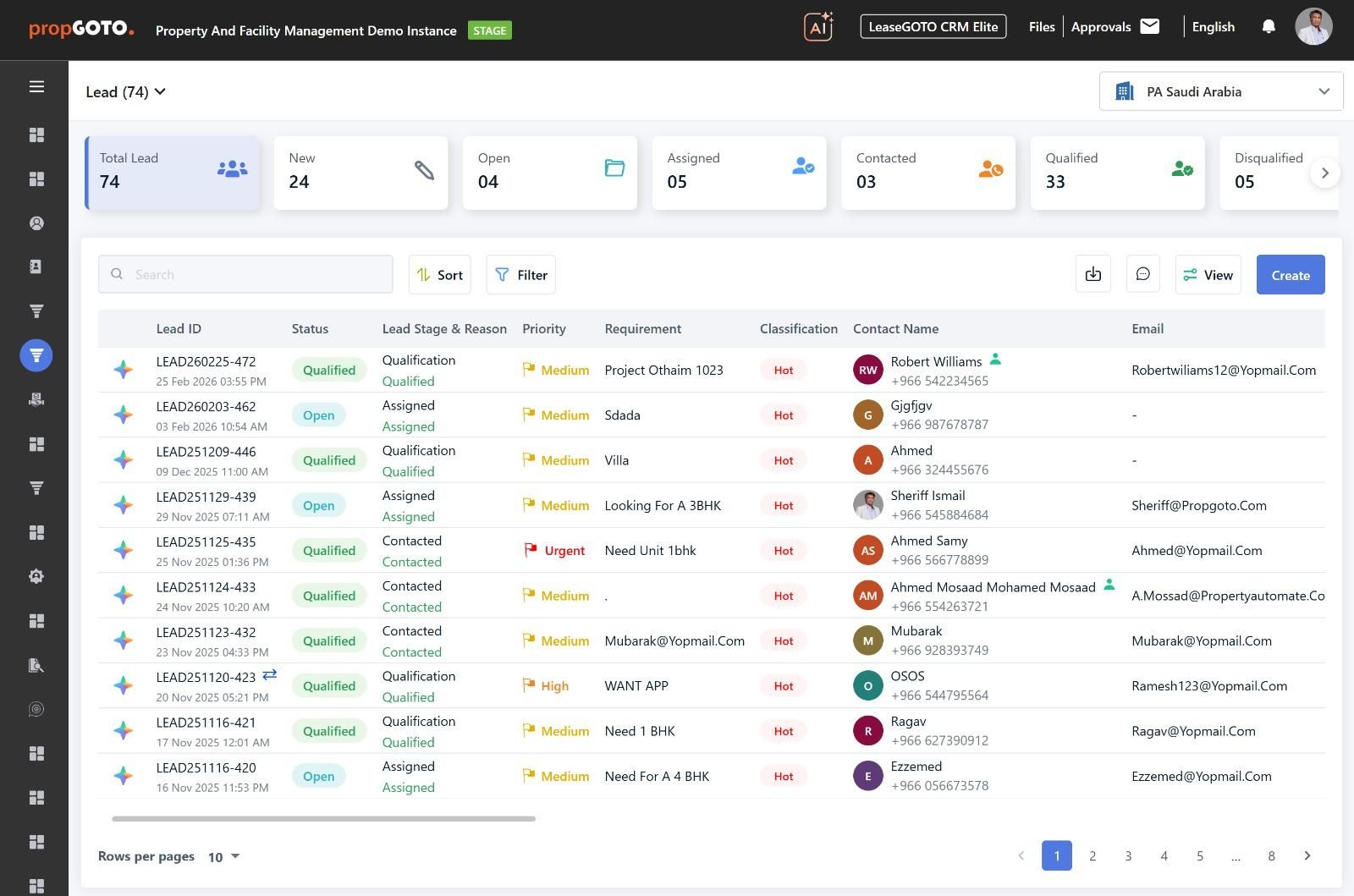The height and width of the screenshot is (896, 1354).
Task: Click the notification bell icon
Action: click(x=1268, y=27)
